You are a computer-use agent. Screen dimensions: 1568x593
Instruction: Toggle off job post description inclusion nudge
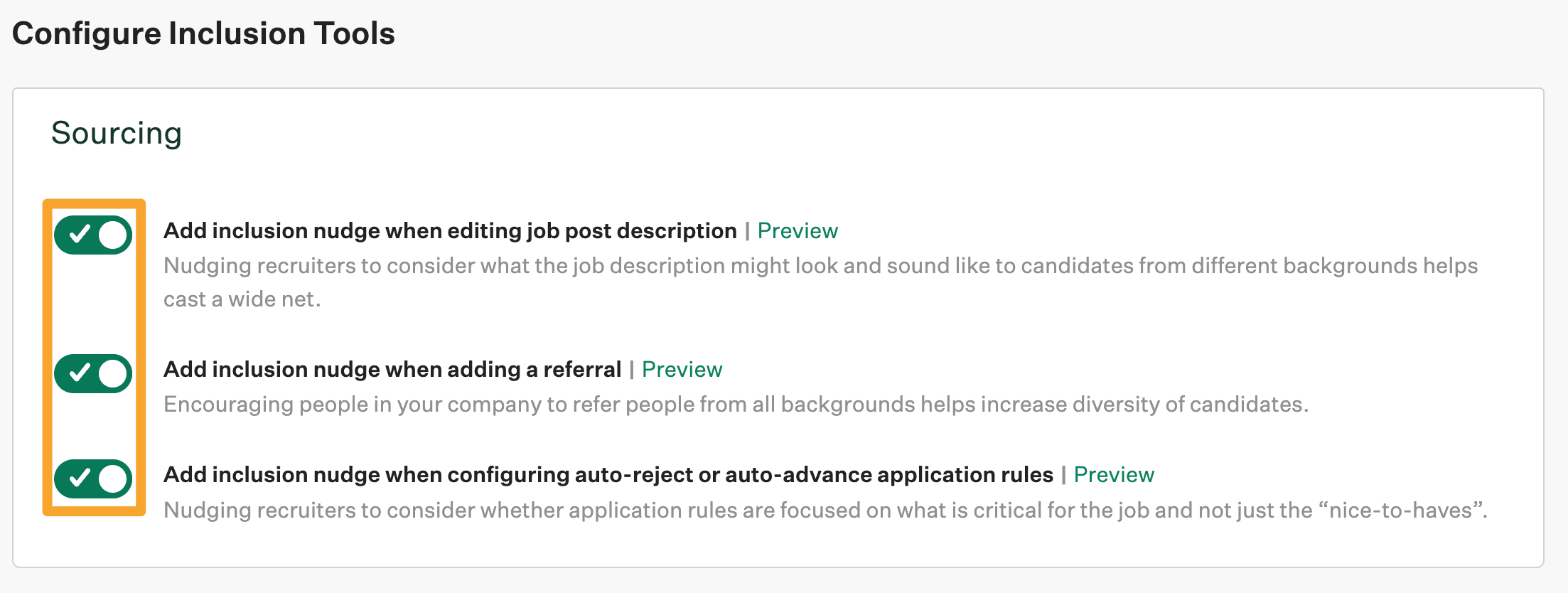tap(93, 235)
